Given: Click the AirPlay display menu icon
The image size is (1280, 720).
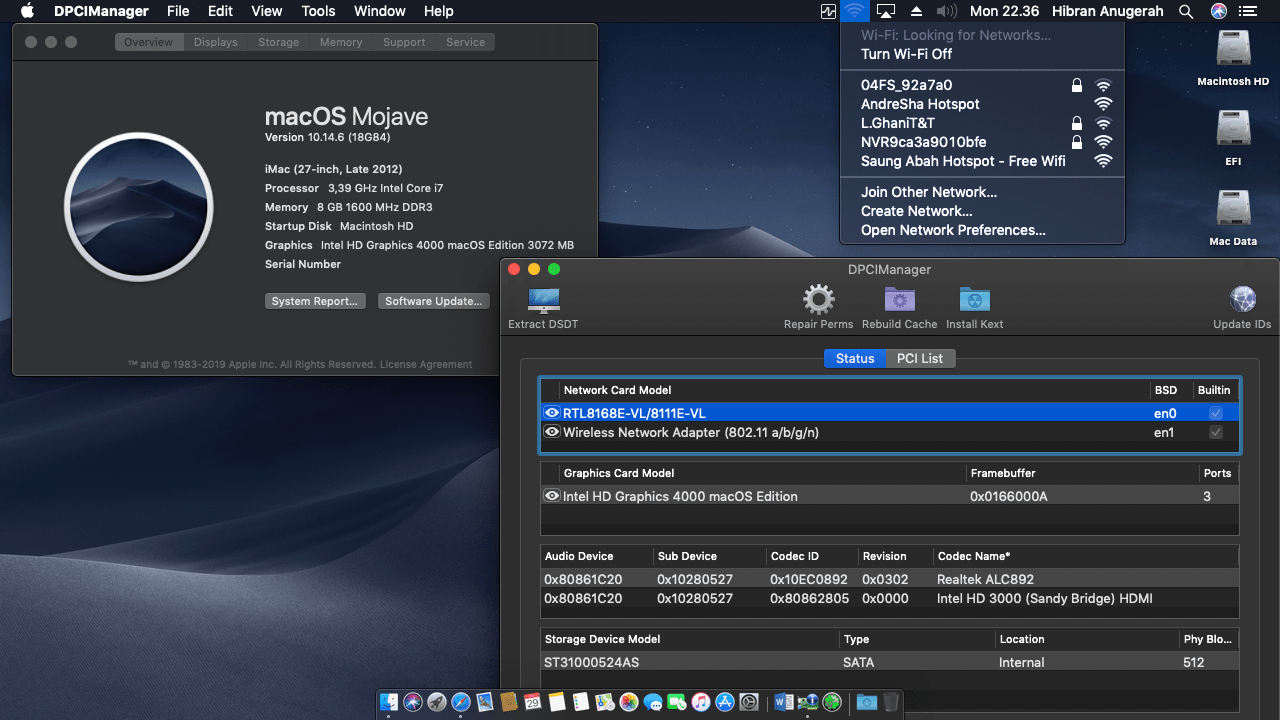Looking at the screenshot, I should (885, 11).
